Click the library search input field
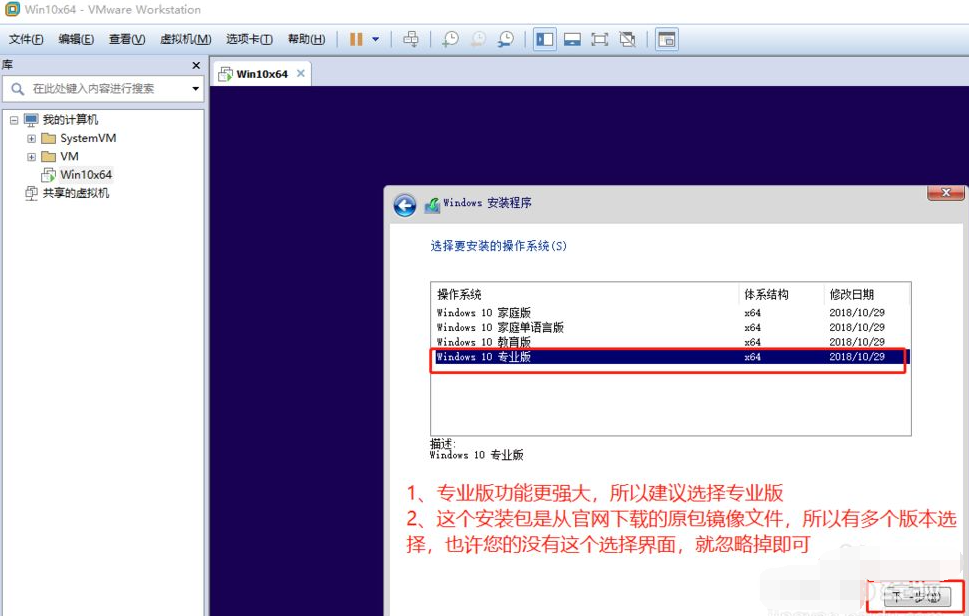Viewport: 969px width, 616px height. [102, 89]
